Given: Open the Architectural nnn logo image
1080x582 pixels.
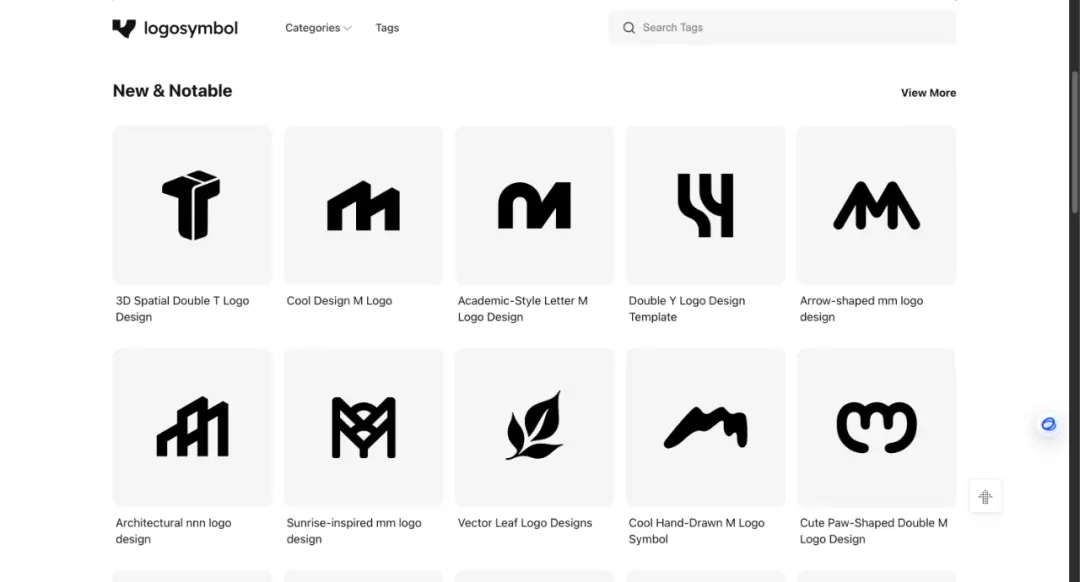Looking at the screenshot, I should click(x=192, y=428).
